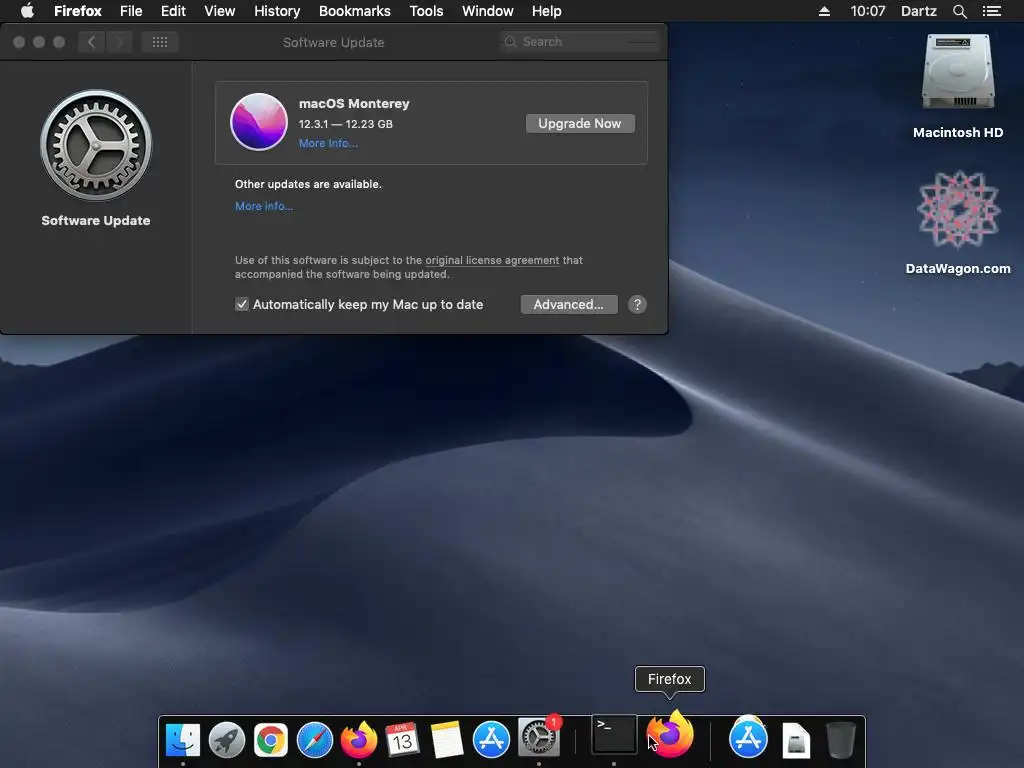This screenshot has width=1024, height=768.
Task: Click the Software Update gear icon
Action: (x=96, y=145)
